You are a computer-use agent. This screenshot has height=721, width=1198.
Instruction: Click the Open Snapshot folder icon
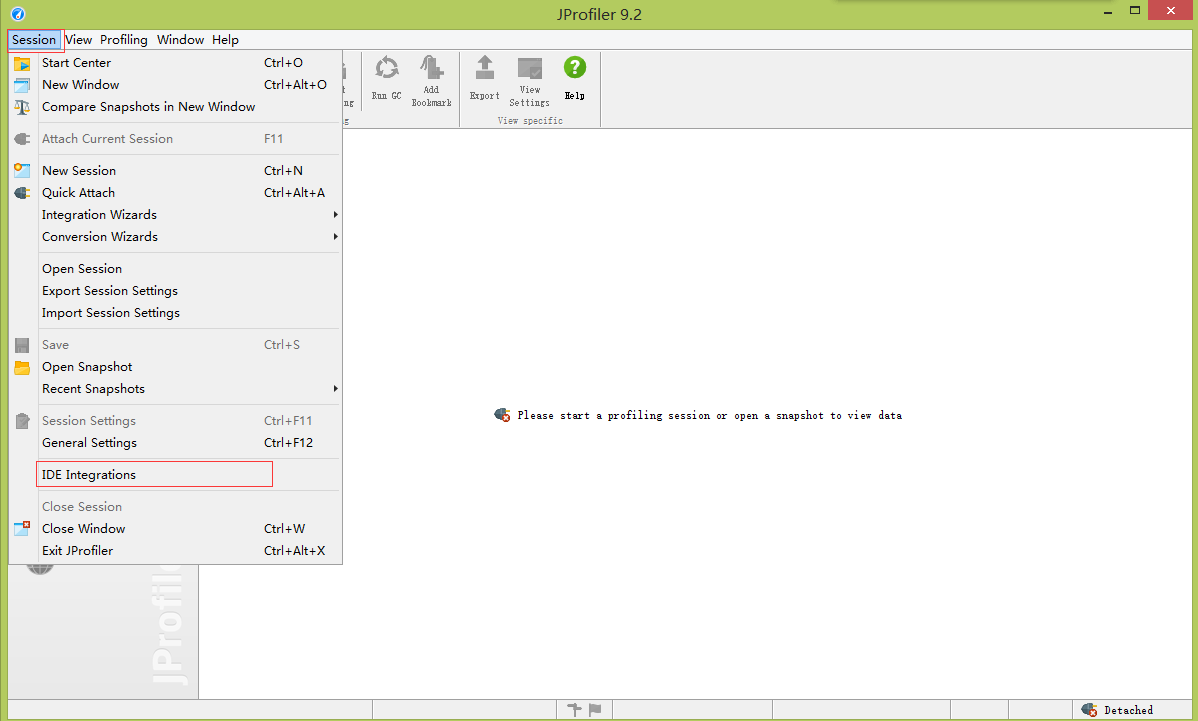[x=22, y=367]
